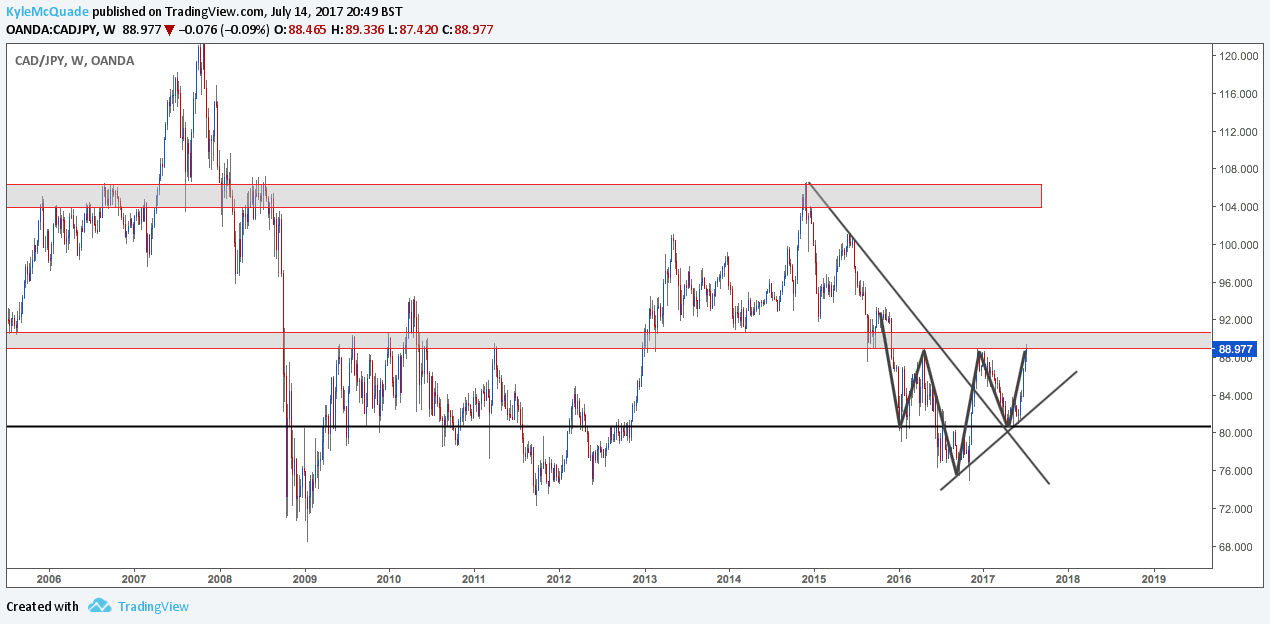Image resolution: width=1270 pixels, height=624 pixels.
Task: Click the 2015 label on the time axis
Action: point(814,579)
